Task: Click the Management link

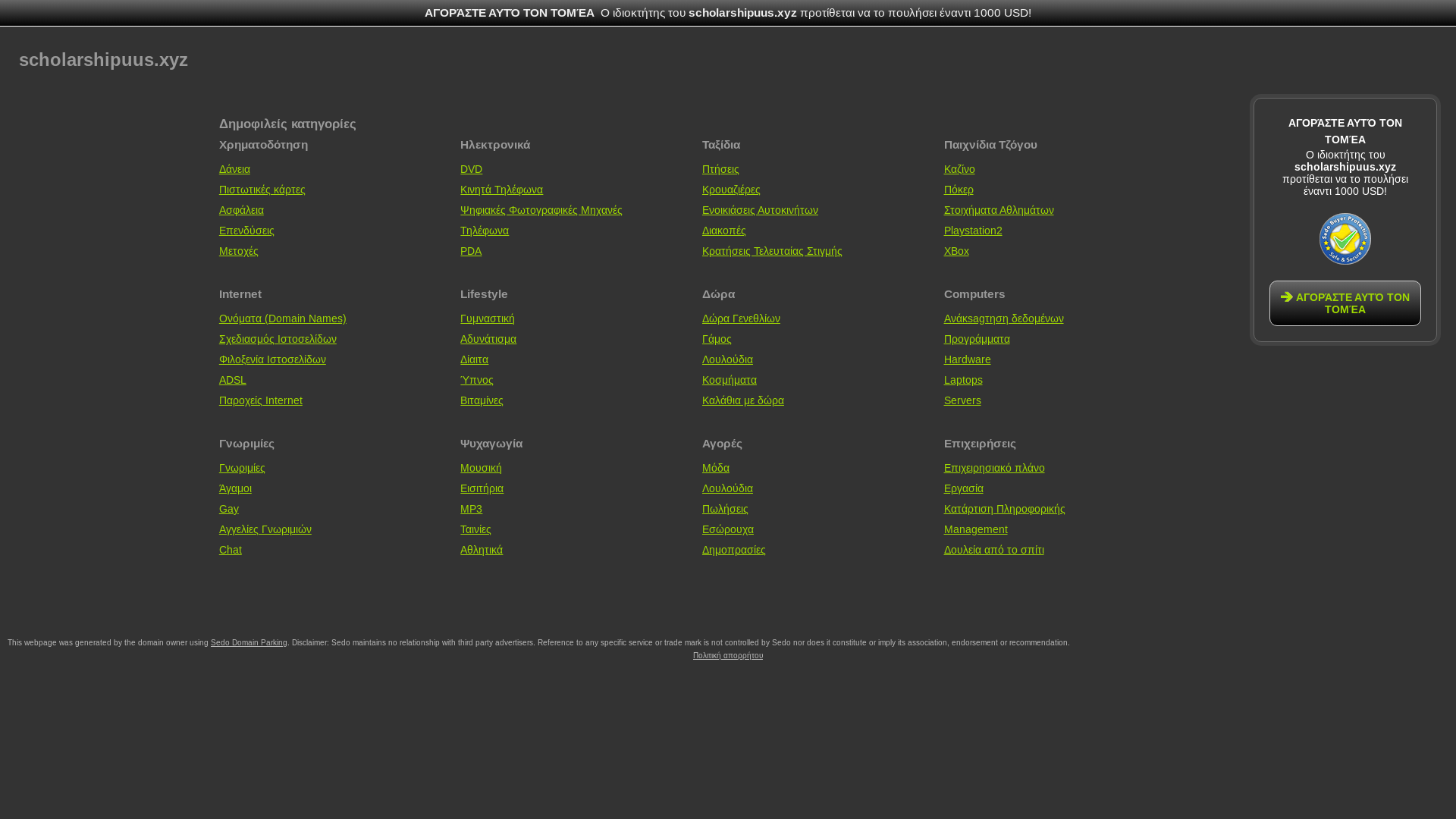Action: pos(975,529)
